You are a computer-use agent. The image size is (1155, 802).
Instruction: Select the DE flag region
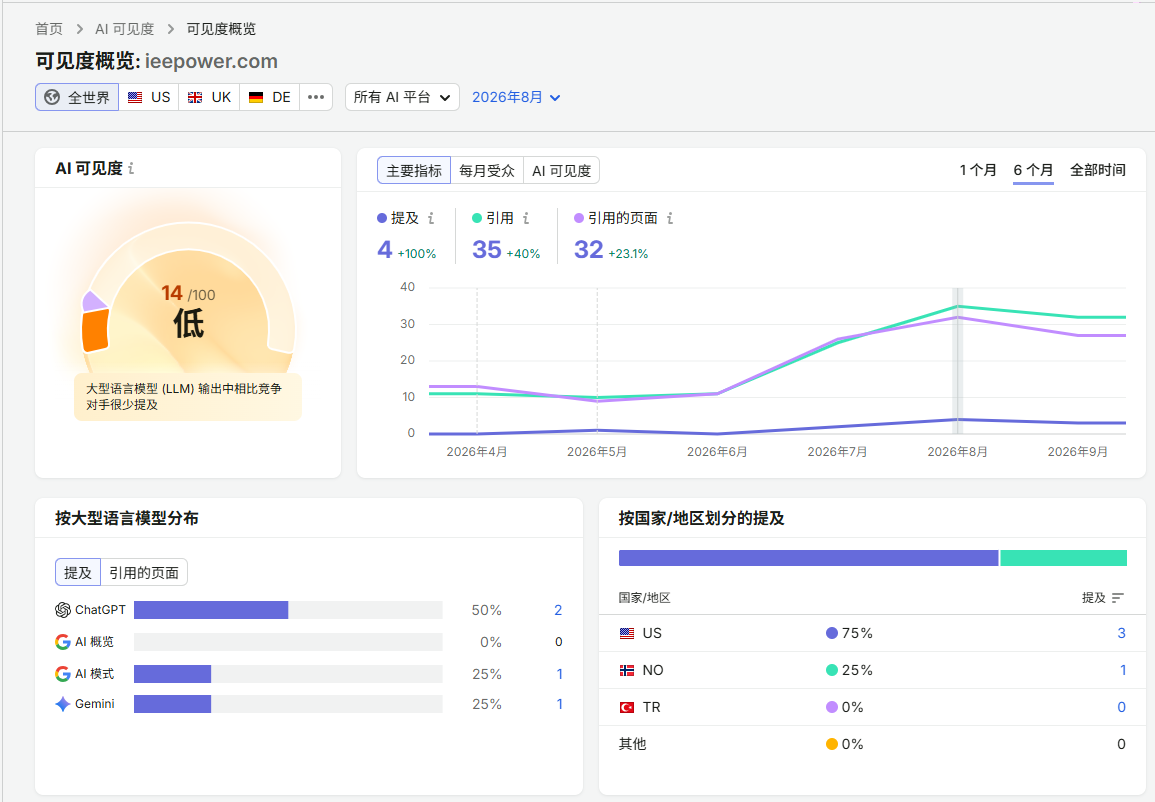click(270, 97)
